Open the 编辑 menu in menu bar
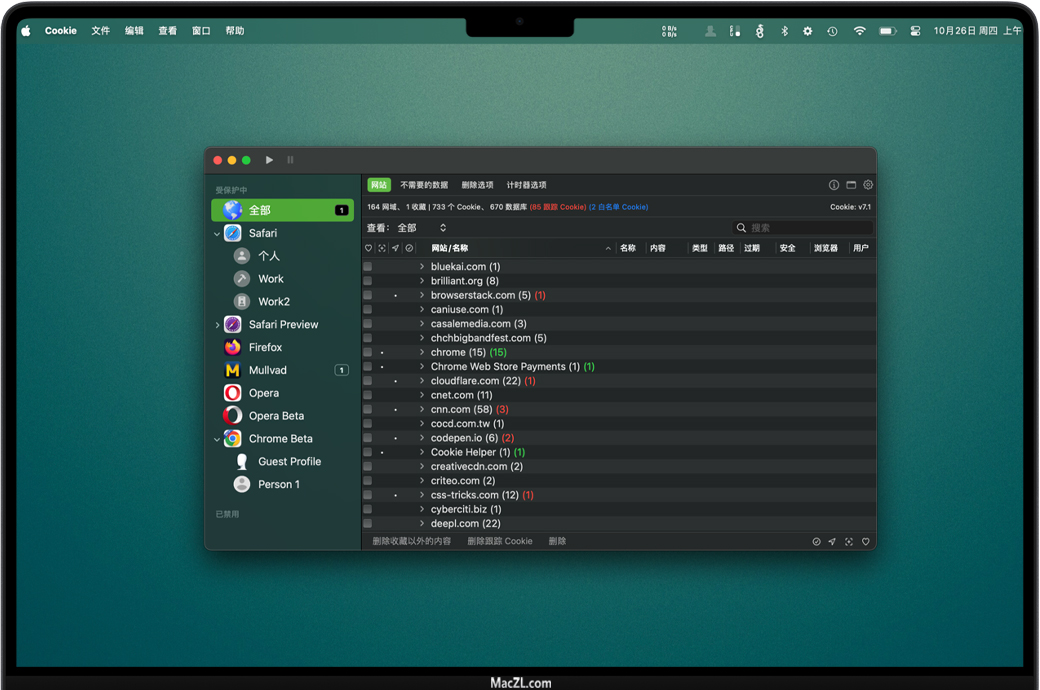The image size is (1040, 690). pyautogui.click(x=134, y=31)
